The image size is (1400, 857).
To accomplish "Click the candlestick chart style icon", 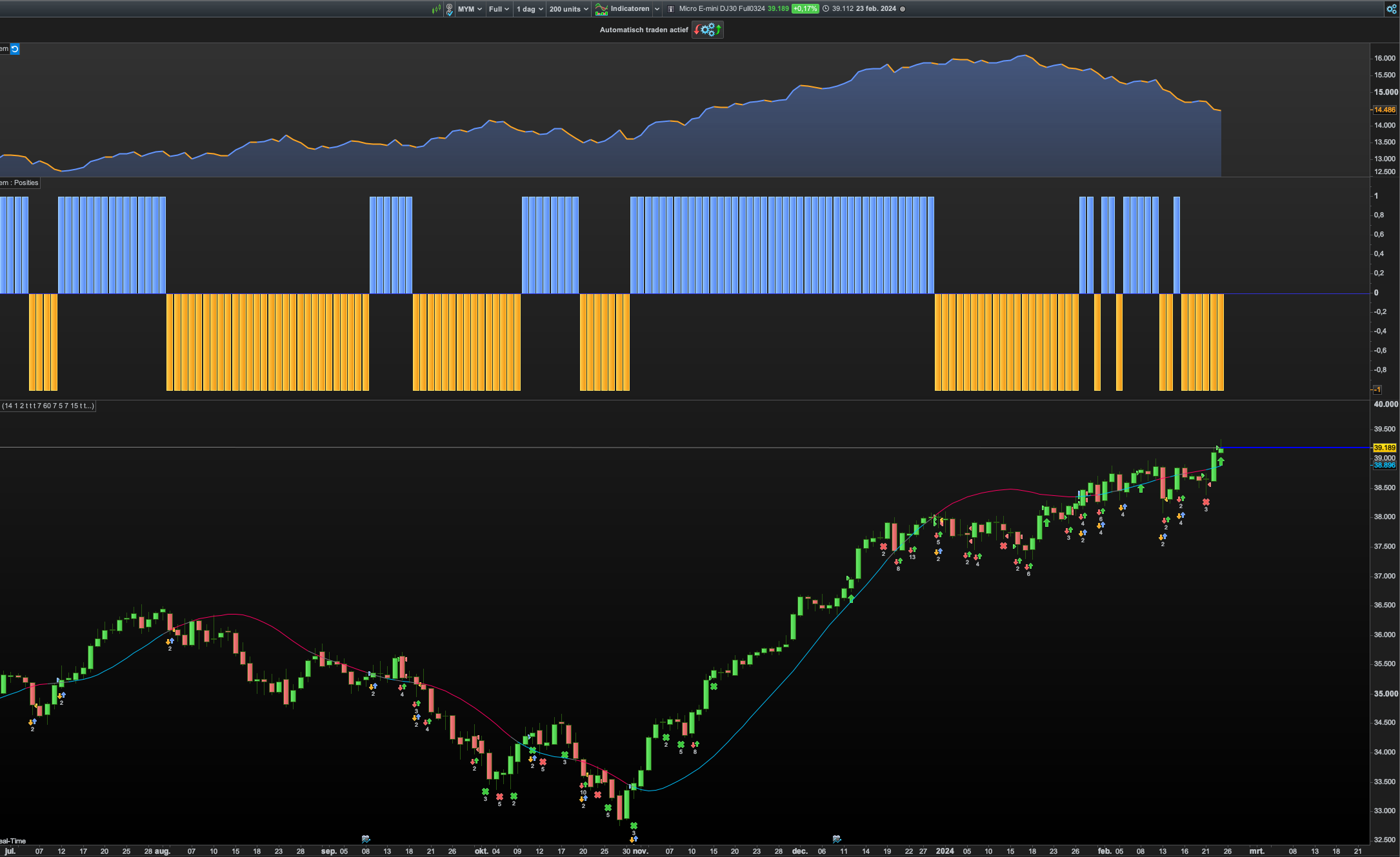I will [437, 9].
